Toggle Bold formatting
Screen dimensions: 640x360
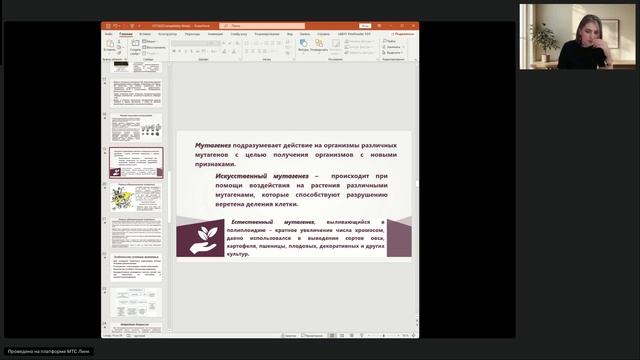point(174,51)
